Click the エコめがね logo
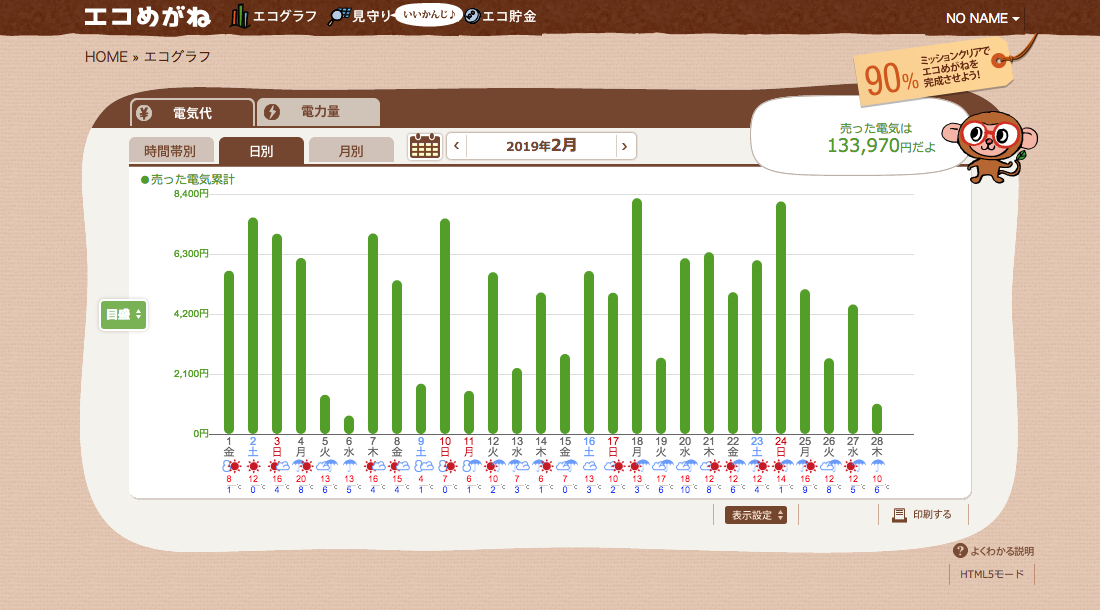Screen dimensions: 1100x610 pos(149,17)
